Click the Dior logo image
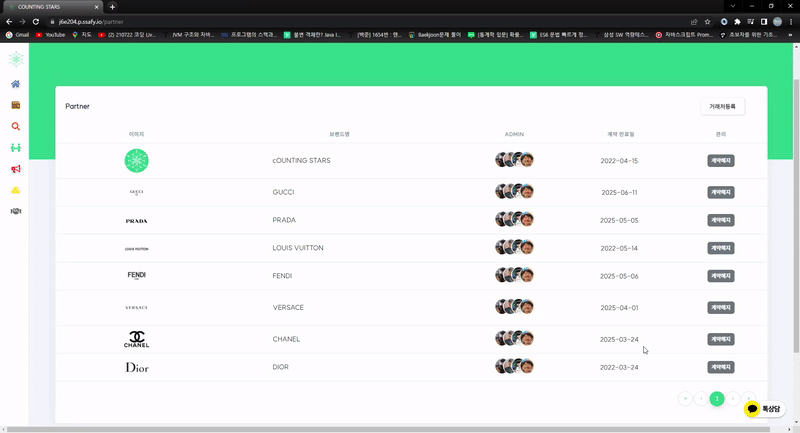Screen dimensions: 800x433 (x=137, y=367)
